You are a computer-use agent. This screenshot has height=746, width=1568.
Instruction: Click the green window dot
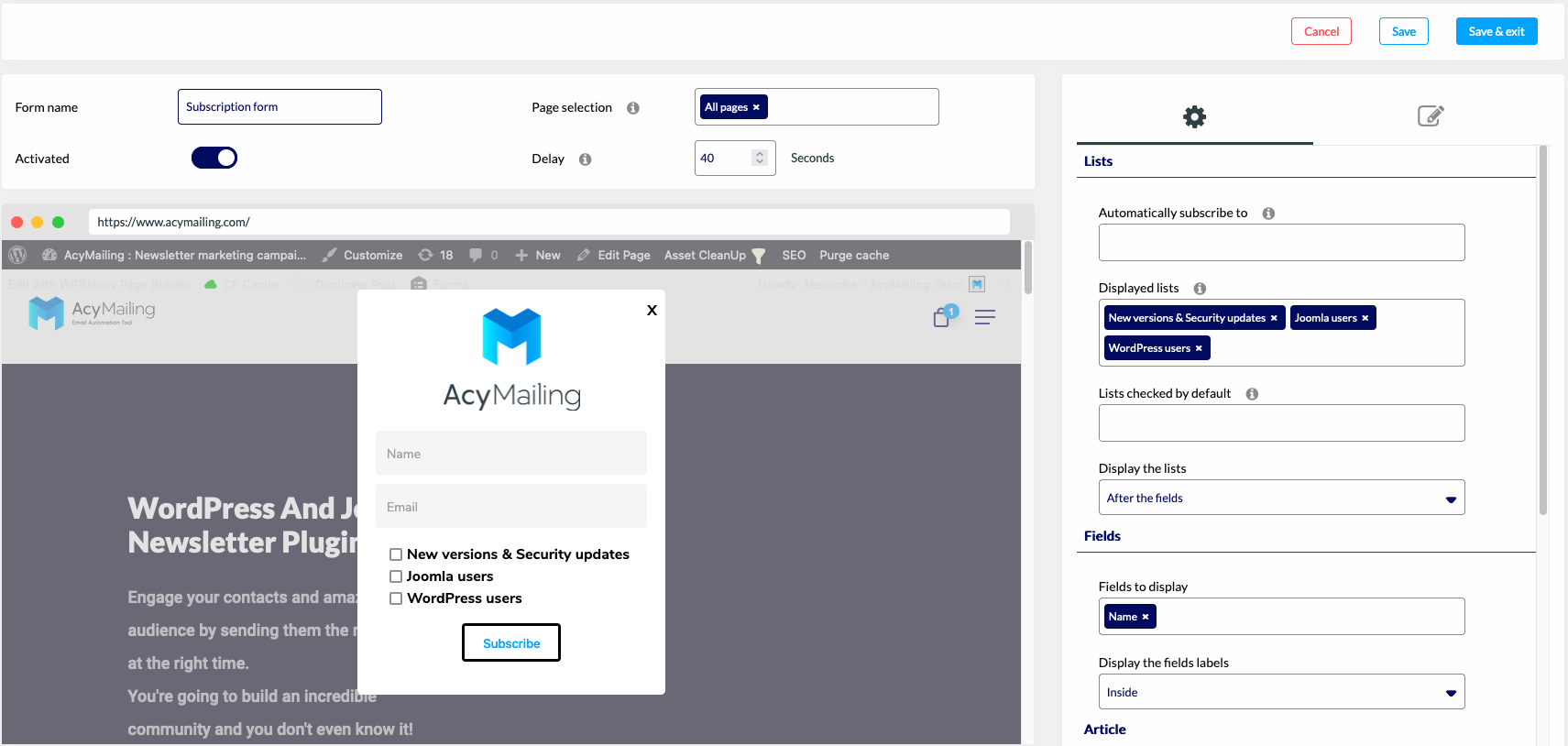[x=59, y=222]
